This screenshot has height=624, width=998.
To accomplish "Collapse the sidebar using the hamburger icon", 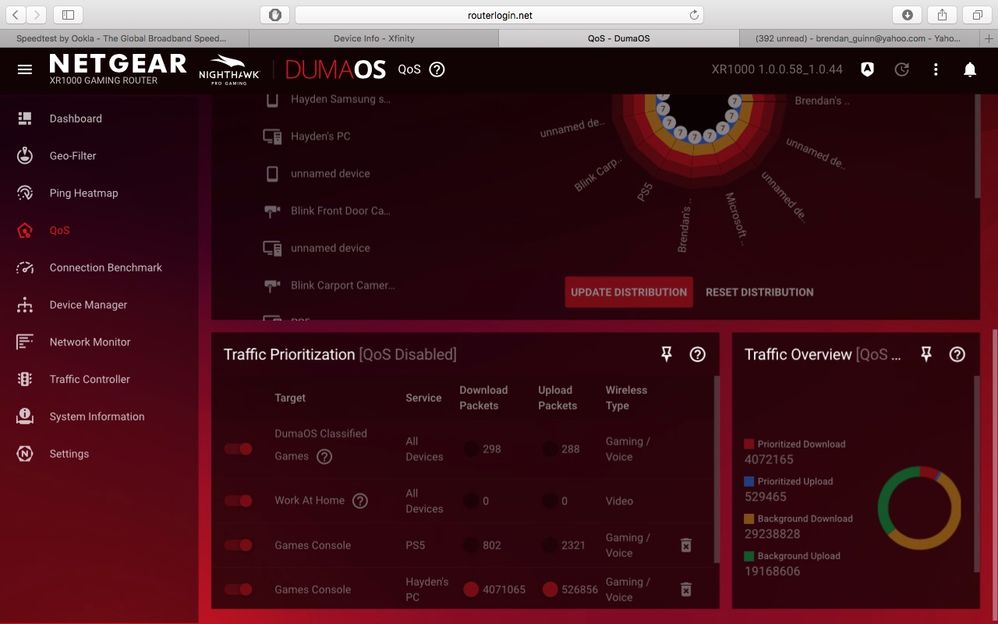I will click(25, 70).
